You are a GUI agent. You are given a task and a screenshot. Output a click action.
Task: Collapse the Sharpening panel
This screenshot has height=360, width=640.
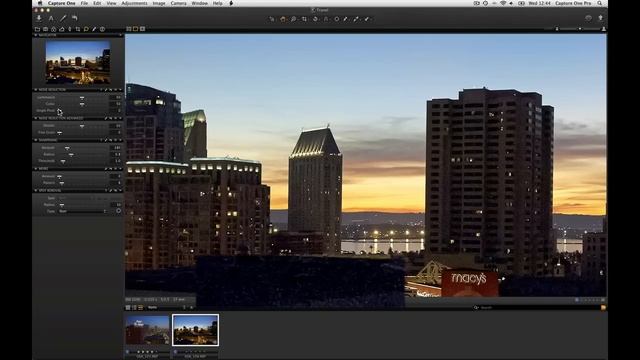[36, 140]
